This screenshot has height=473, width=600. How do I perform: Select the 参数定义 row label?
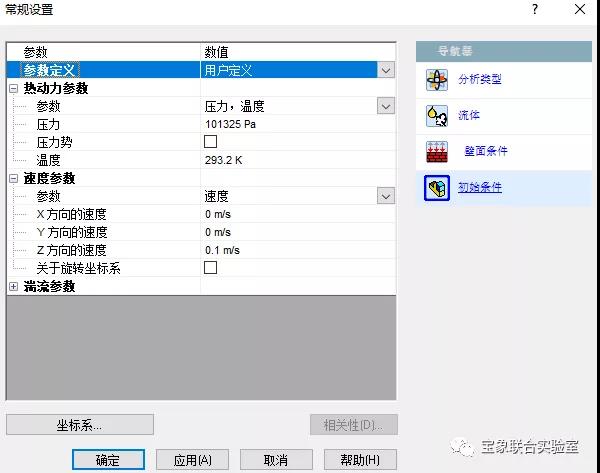[x=49, y=70]
